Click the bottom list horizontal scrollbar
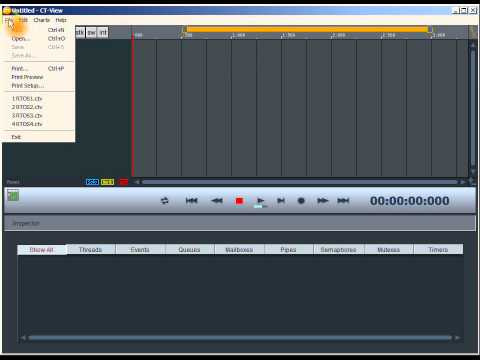The height and width of the screenshot is (360, 480). 240,338
